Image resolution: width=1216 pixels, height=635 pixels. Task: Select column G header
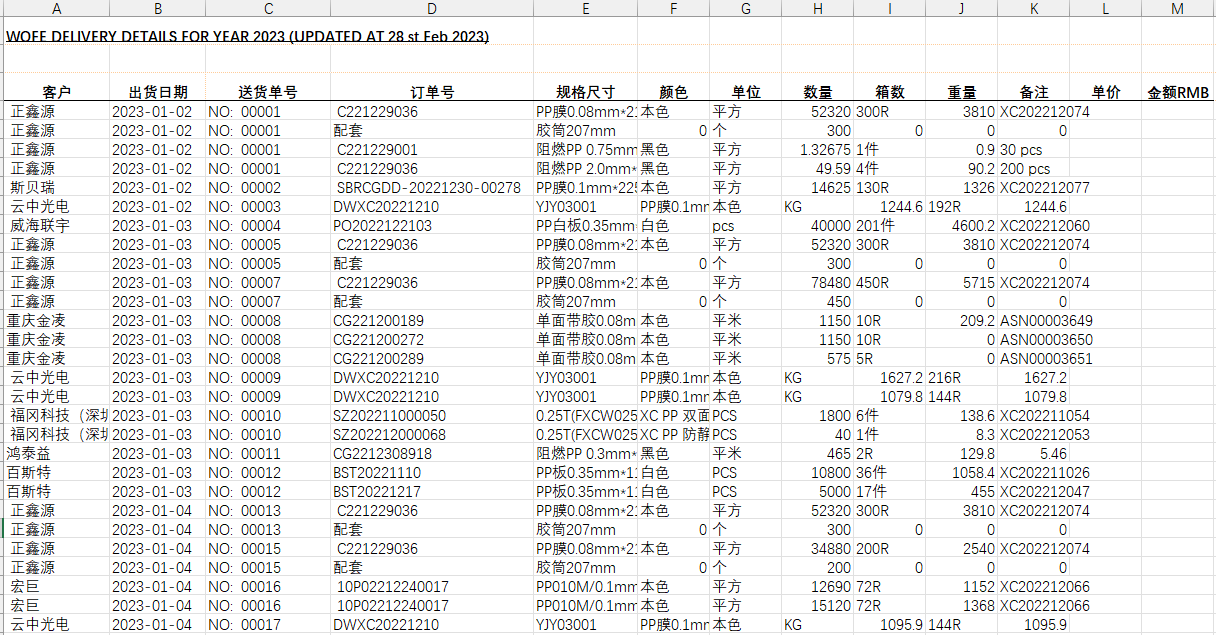pyautogui.click(x=746, y=9)
